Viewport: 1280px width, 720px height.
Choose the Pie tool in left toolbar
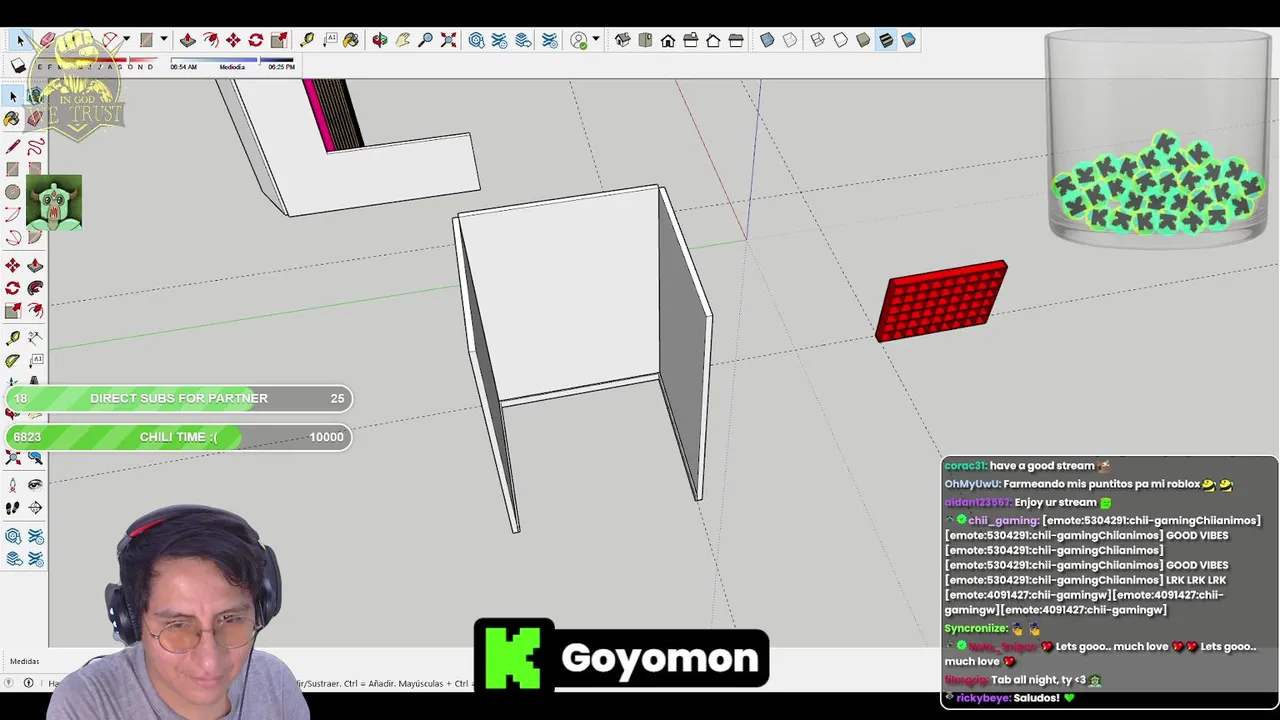35,237
